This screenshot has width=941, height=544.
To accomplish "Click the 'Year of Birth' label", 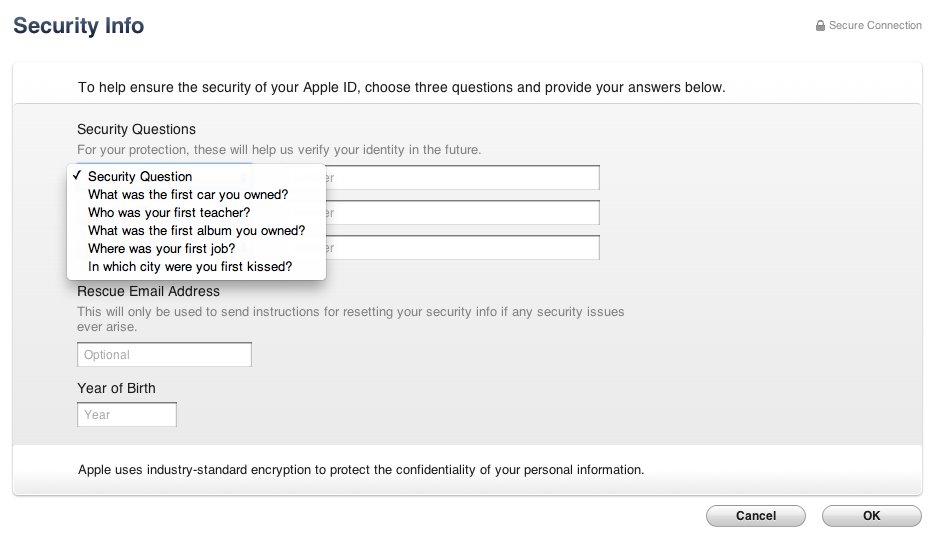I will [x=116, y=388].
